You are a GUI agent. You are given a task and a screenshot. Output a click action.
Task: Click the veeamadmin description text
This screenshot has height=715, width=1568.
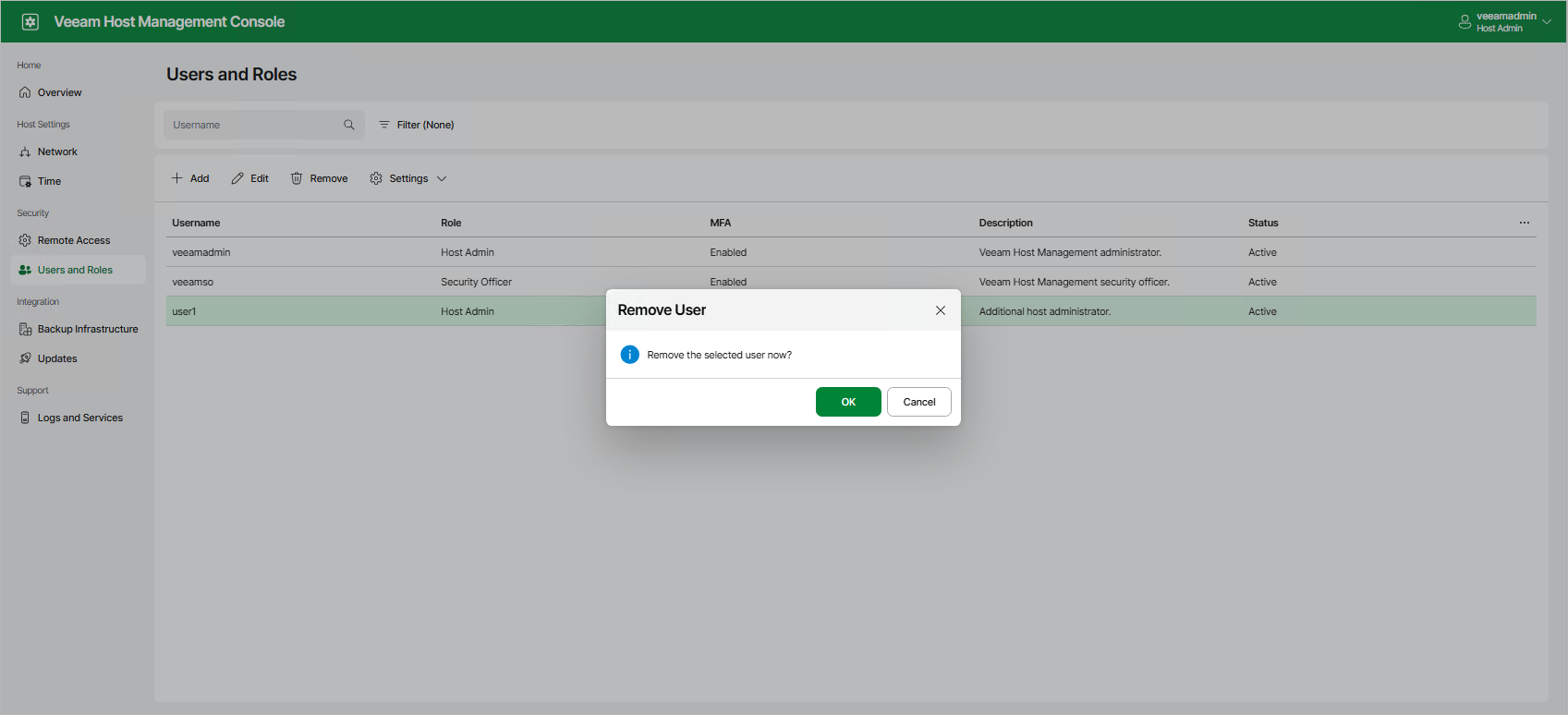pyautogui.click(x=1071, y=252)
